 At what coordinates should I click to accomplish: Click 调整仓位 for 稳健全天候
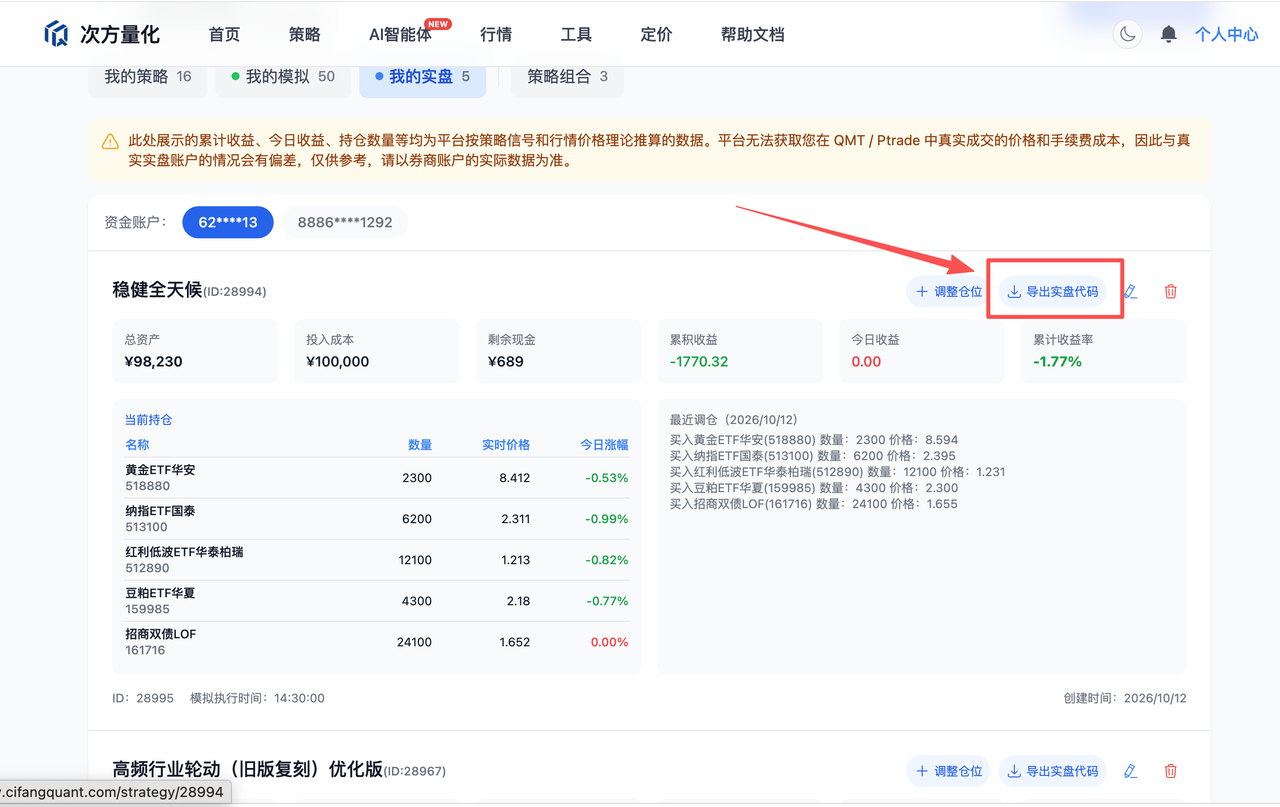click(x=949, y=292)
